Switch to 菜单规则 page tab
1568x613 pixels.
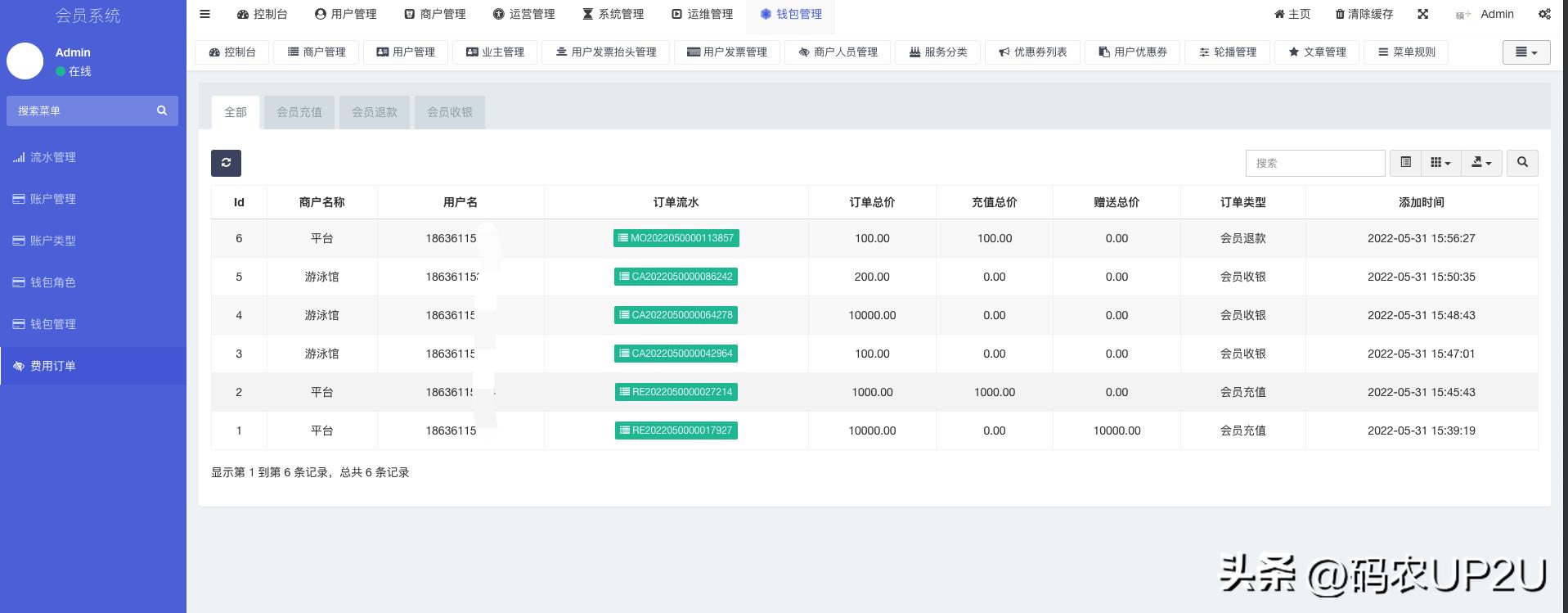1406,52
